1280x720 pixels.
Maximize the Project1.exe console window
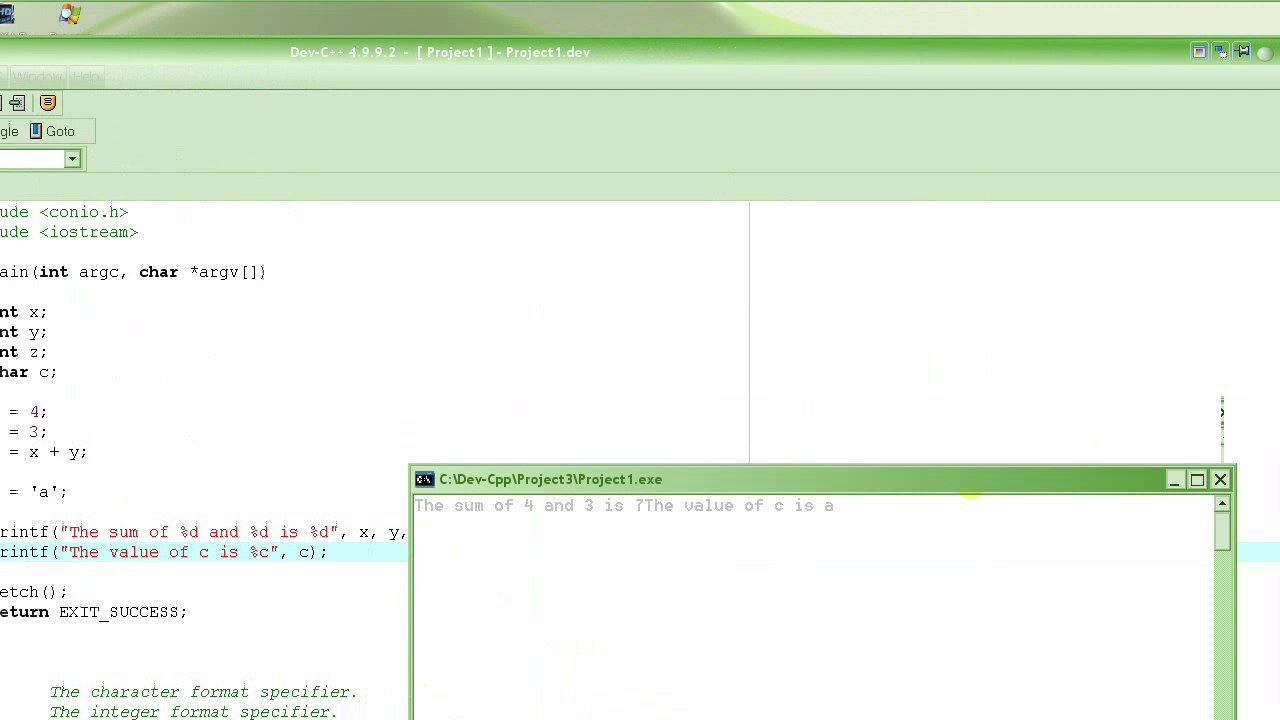[x=1197, y=480]
